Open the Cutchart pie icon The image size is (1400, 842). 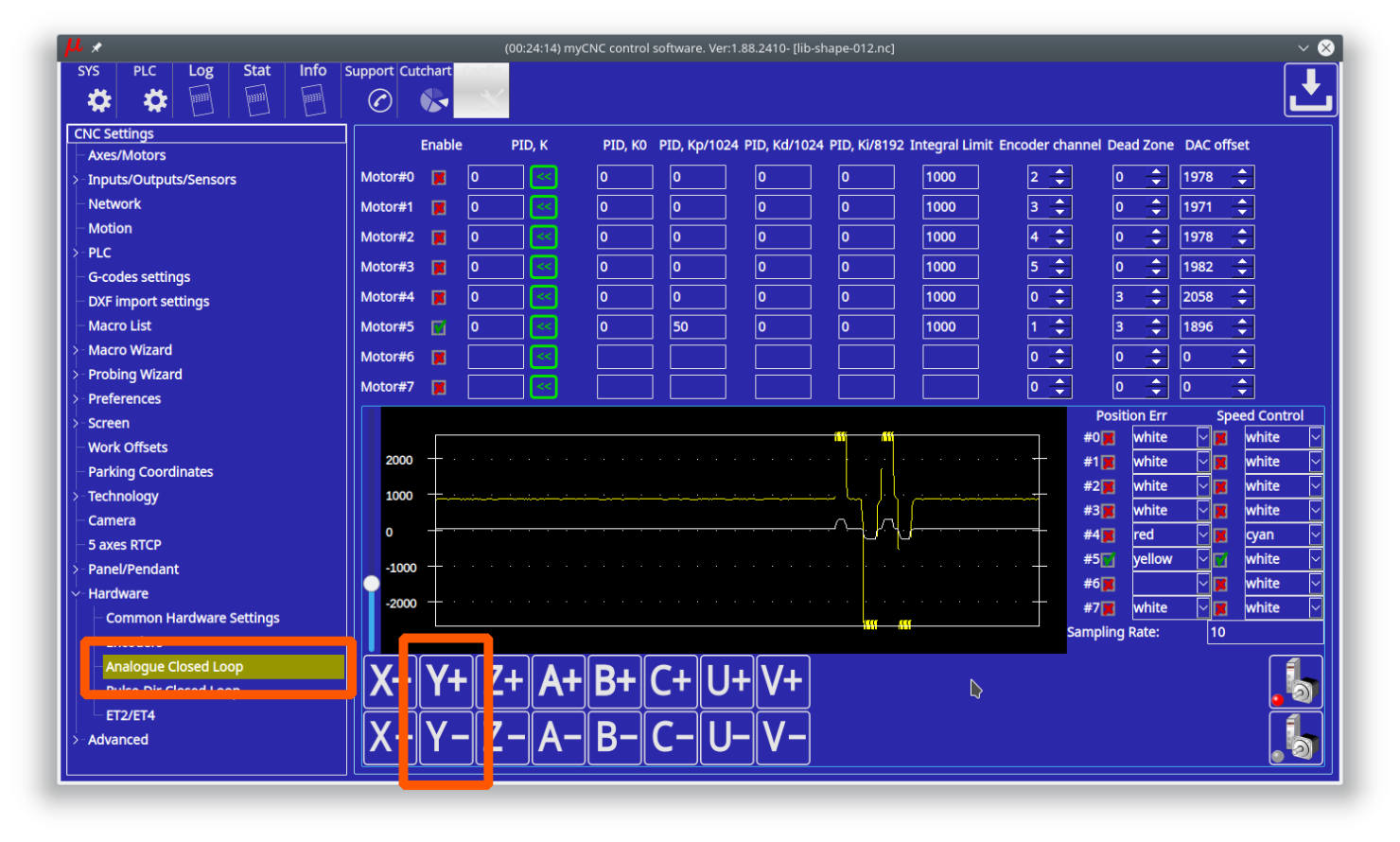coord(433,100)
